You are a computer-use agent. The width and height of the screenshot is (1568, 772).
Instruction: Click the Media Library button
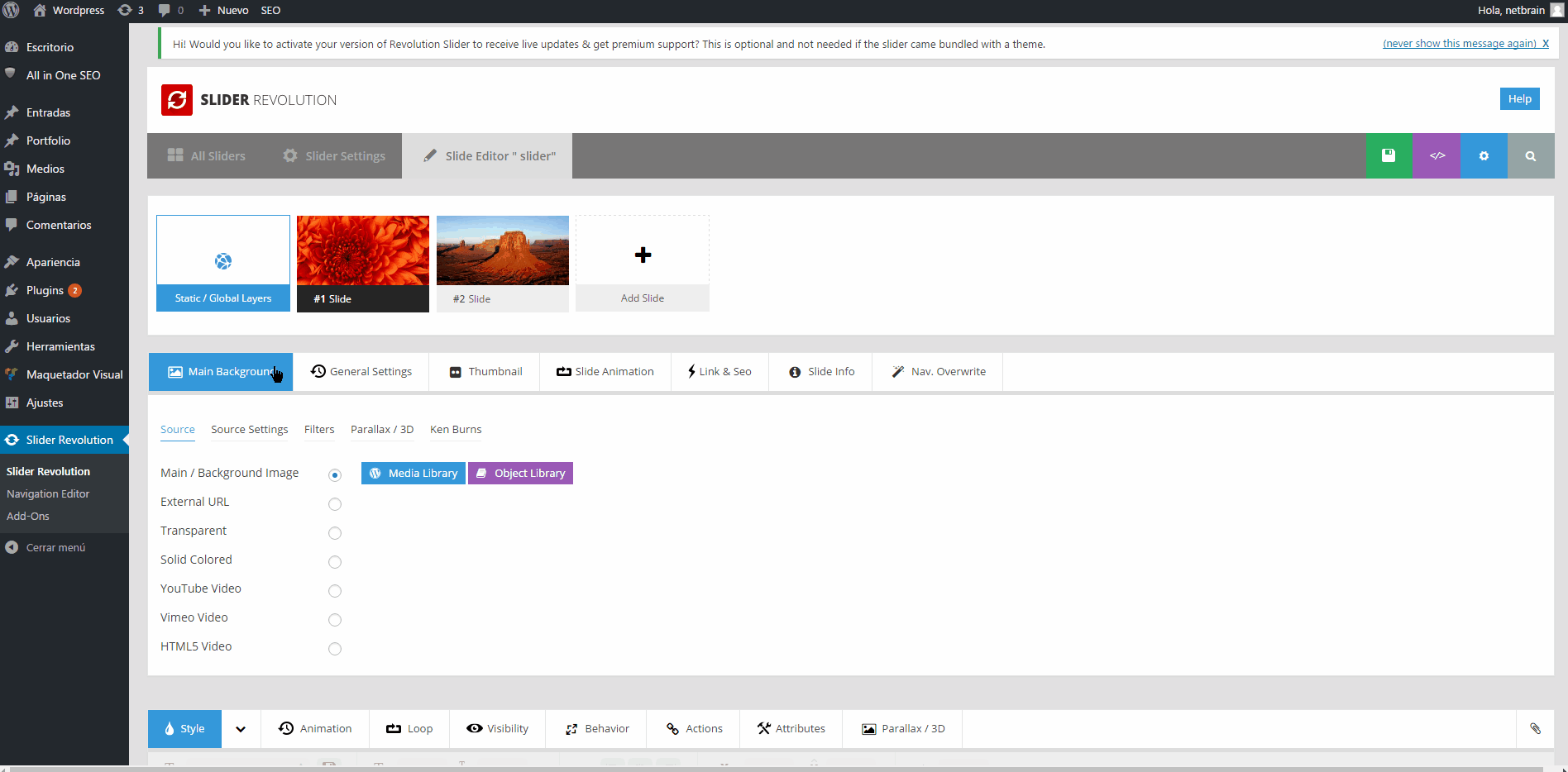click(414, 473)
